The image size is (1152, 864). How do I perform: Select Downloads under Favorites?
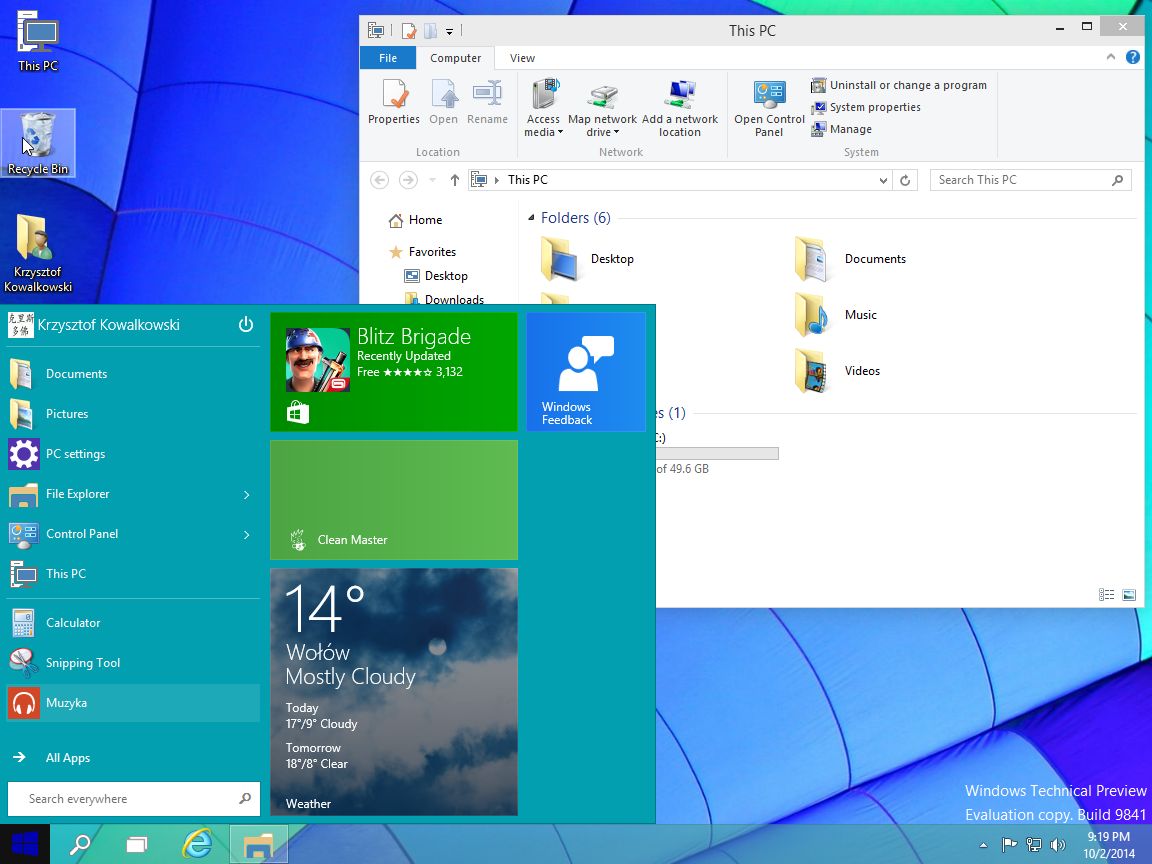tap(444, 299)
